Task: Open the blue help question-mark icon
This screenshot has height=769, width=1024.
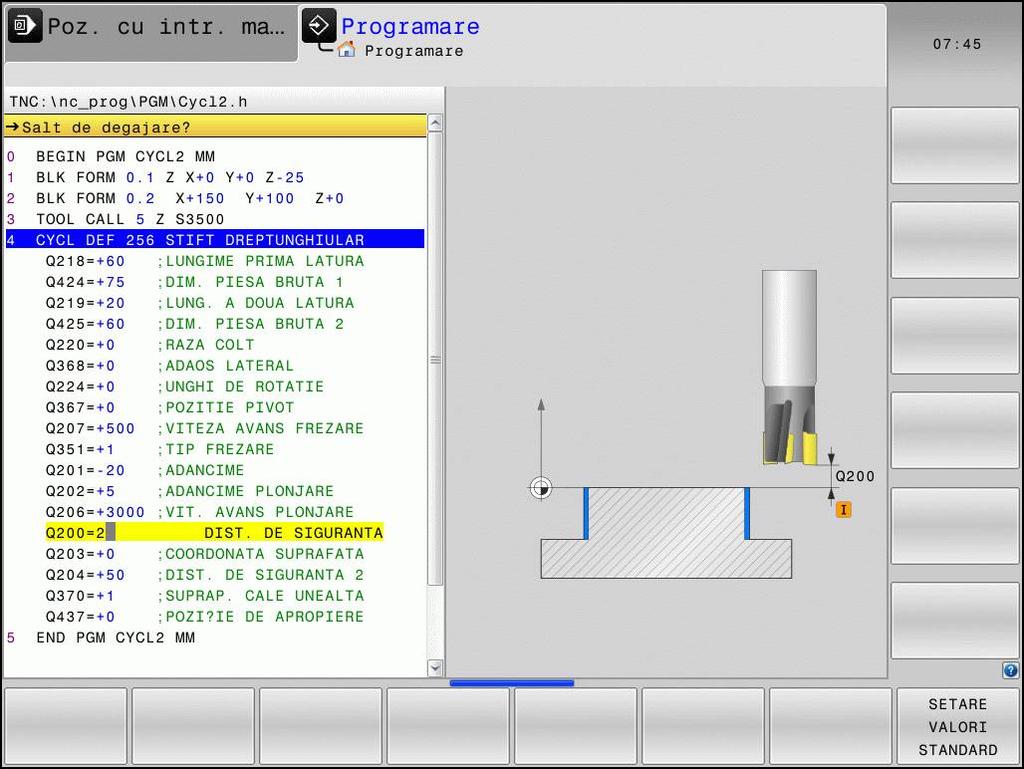Action: pos(1010,670)
